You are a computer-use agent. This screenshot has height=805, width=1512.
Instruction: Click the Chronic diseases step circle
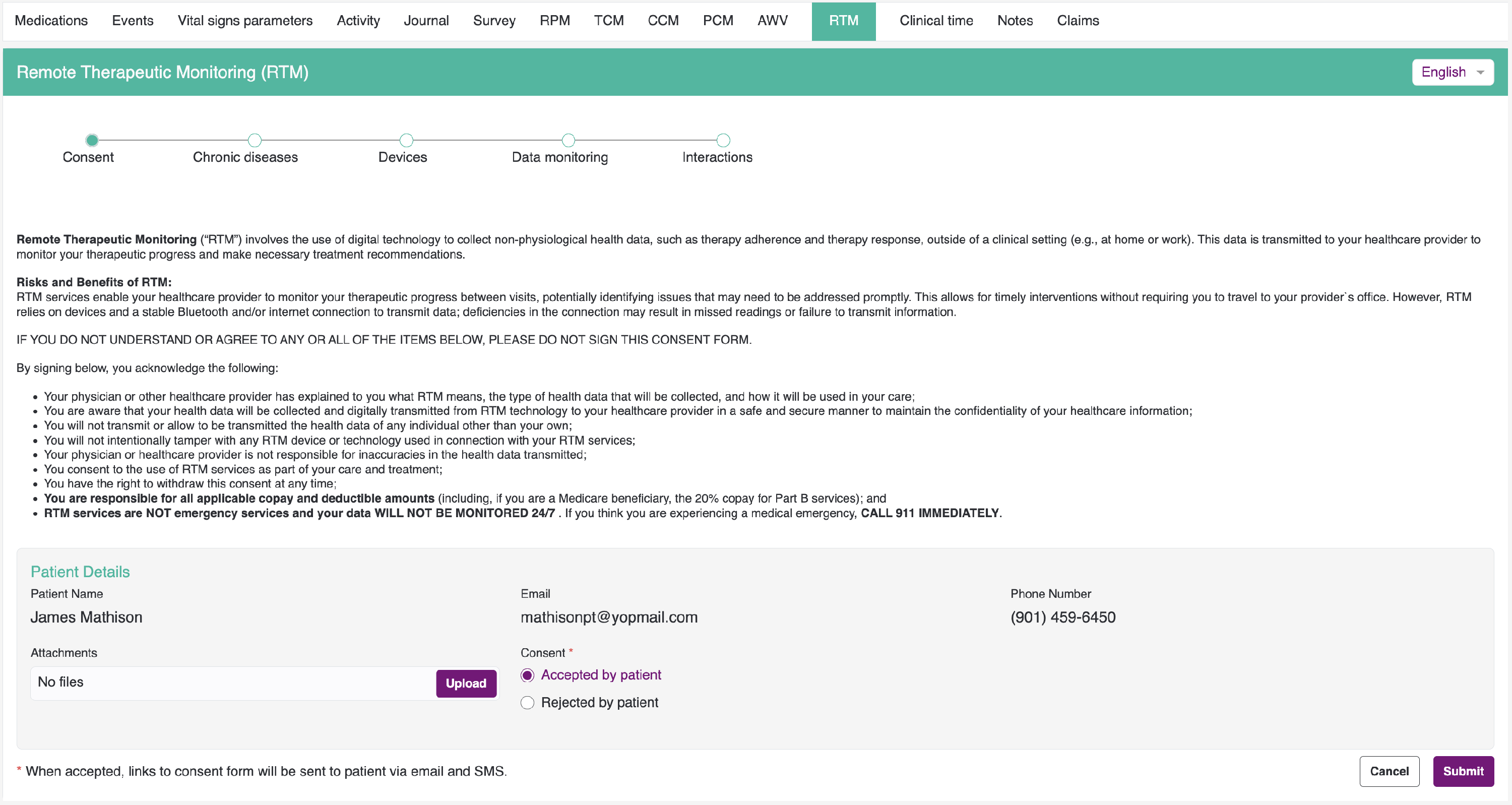pos(254,140)
